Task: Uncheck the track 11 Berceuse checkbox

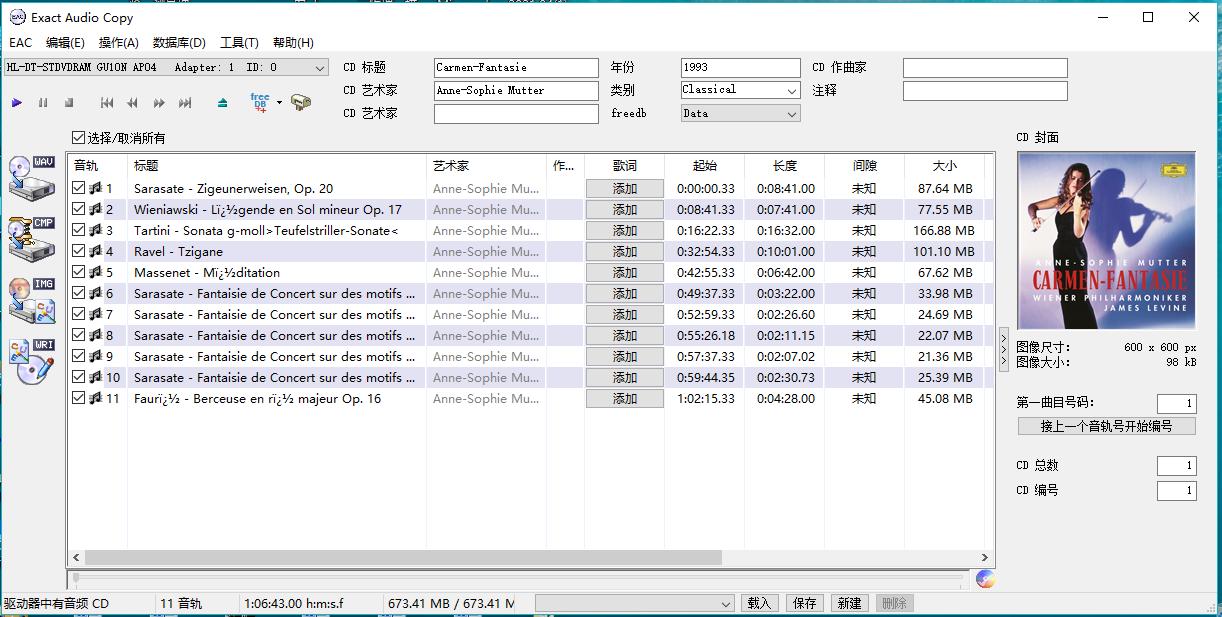Action: coord(79,398)
